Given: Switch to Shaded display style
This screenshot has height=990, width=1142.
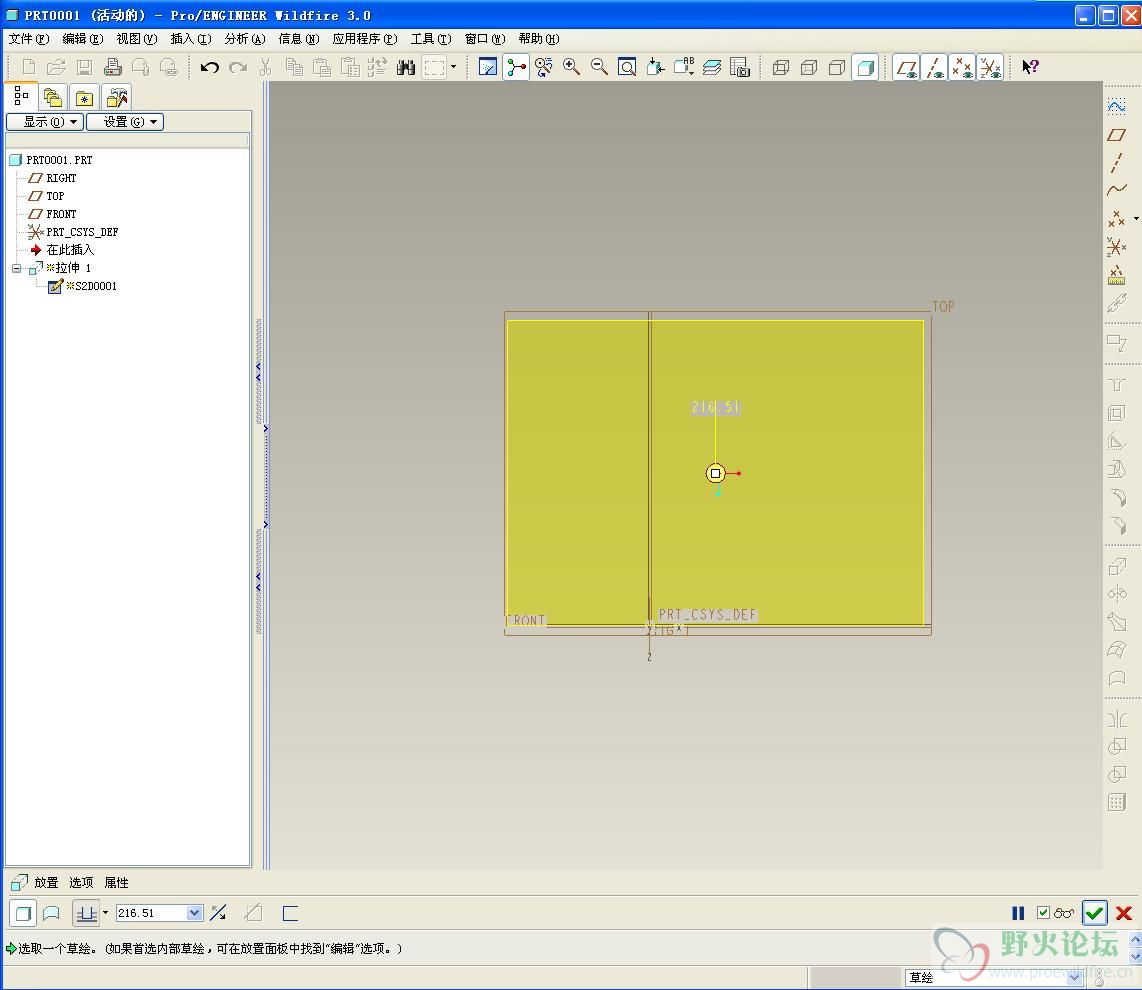Looking at the screenshot, I should [865, 68].
